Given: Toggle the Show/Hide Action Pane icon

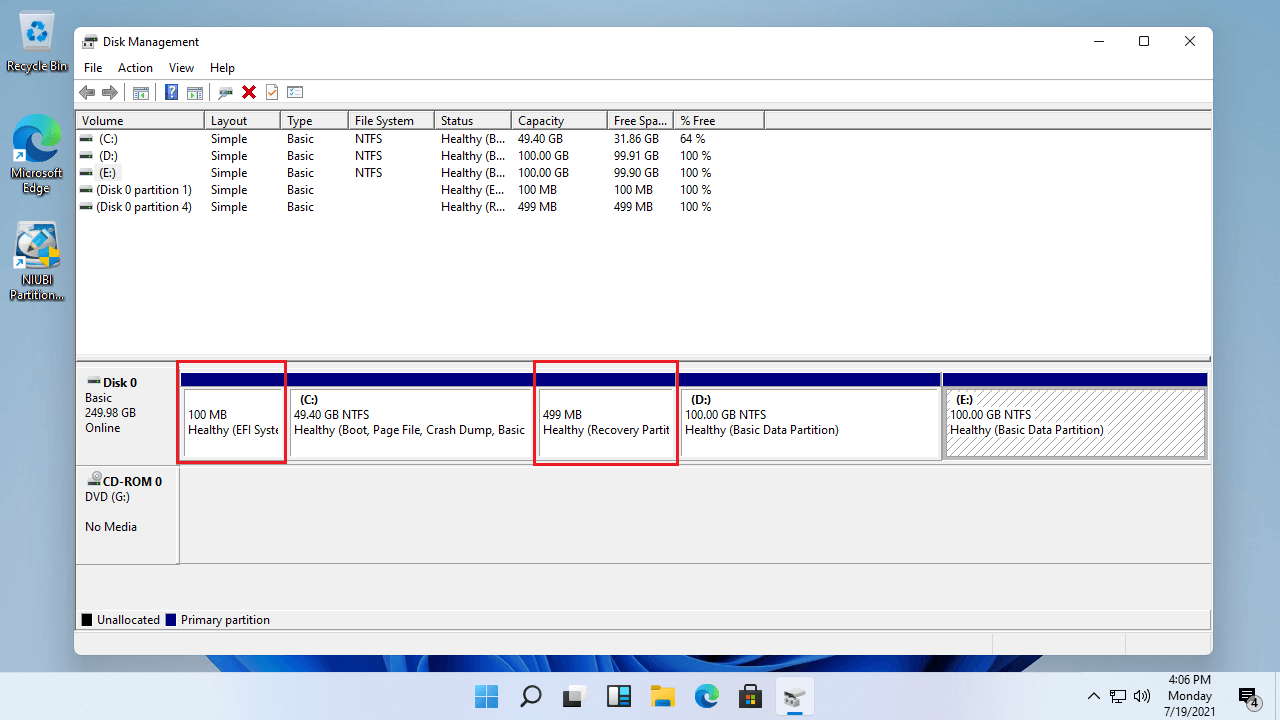Looking at the screenshot, I should tap(194, 92).
